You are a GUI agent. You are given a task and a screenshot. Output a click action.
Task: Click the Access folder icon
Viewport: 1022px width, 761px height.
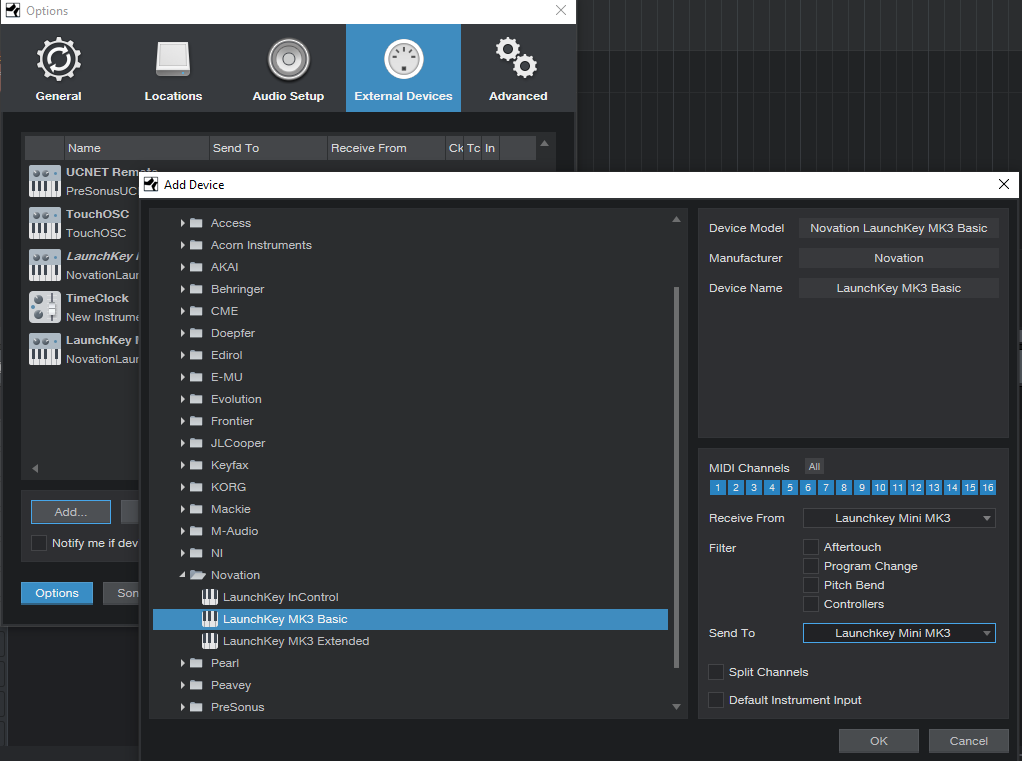coord(196,223)
